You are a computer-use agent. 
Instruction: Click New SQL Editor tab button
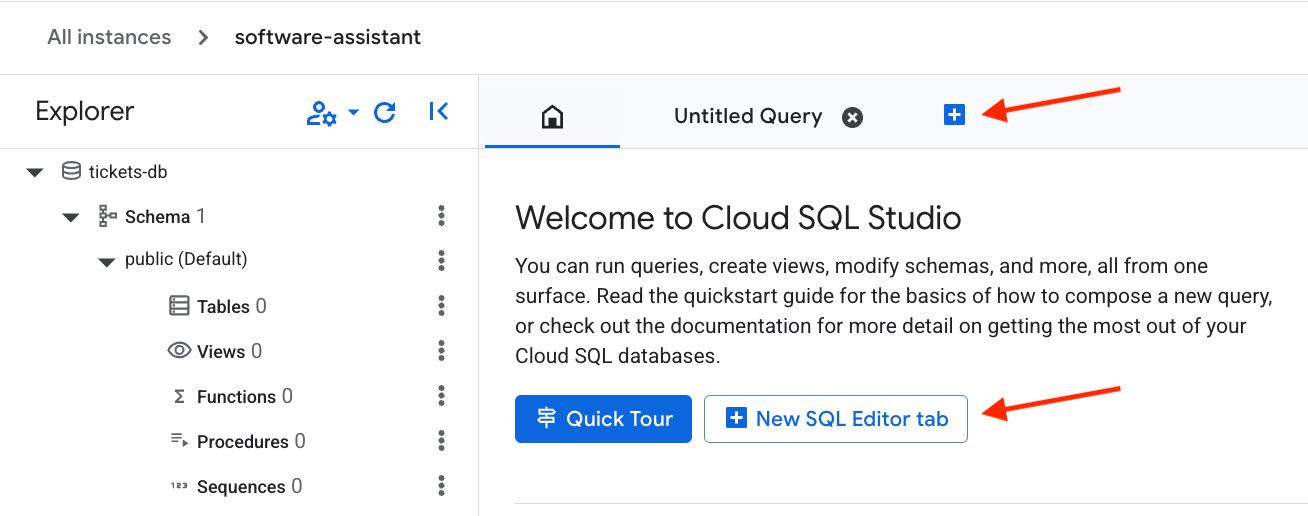[x=835, y=419]
